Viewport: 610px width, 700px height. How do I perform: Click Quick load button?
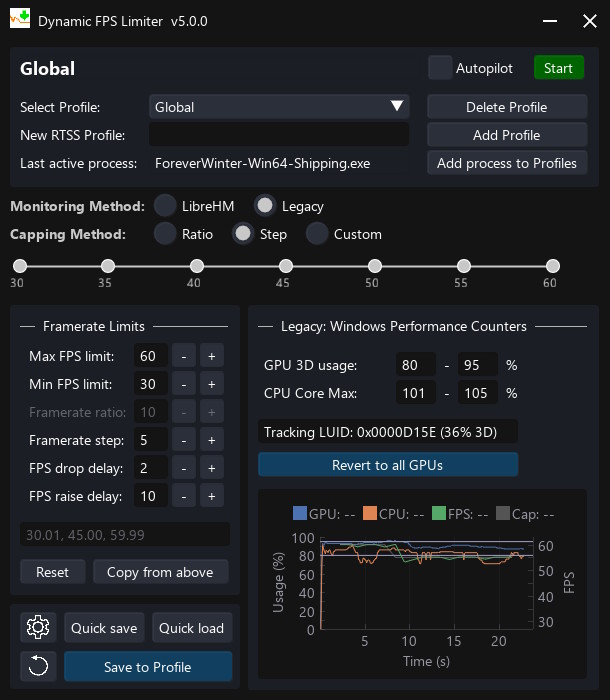point(192,628)
